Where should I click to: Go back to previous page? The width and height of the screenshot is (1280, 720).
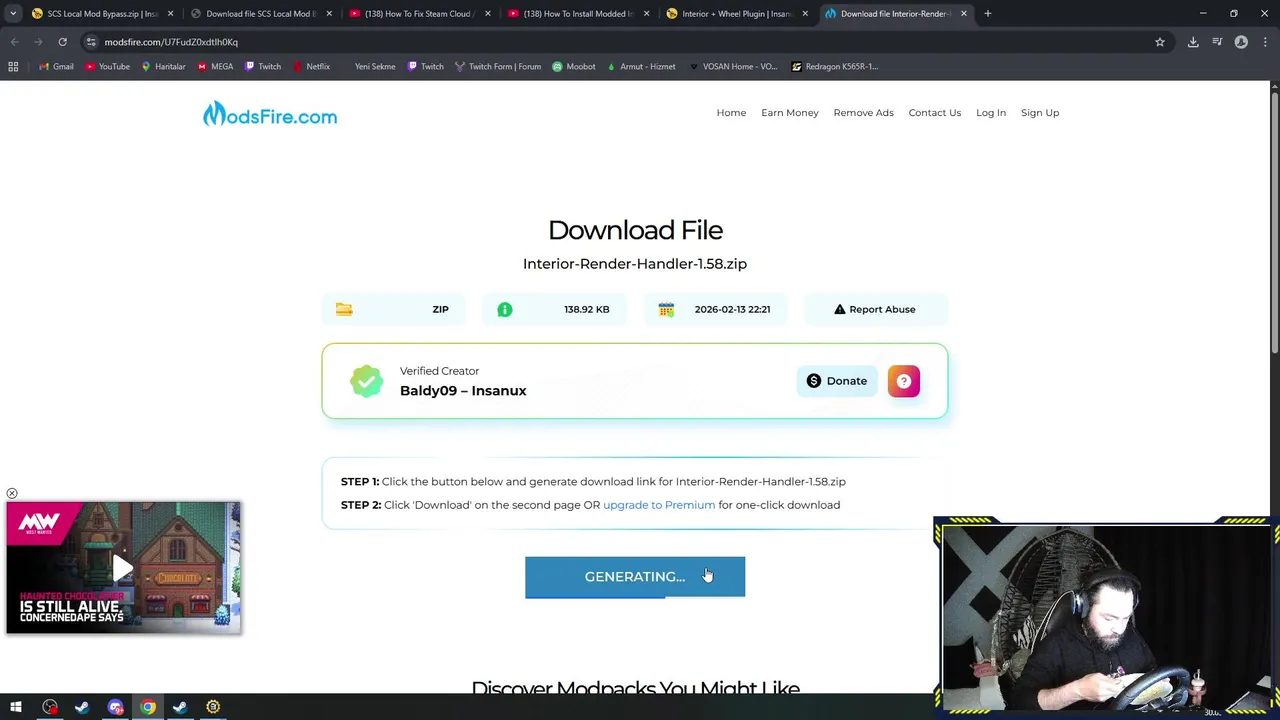click(14, 42)
